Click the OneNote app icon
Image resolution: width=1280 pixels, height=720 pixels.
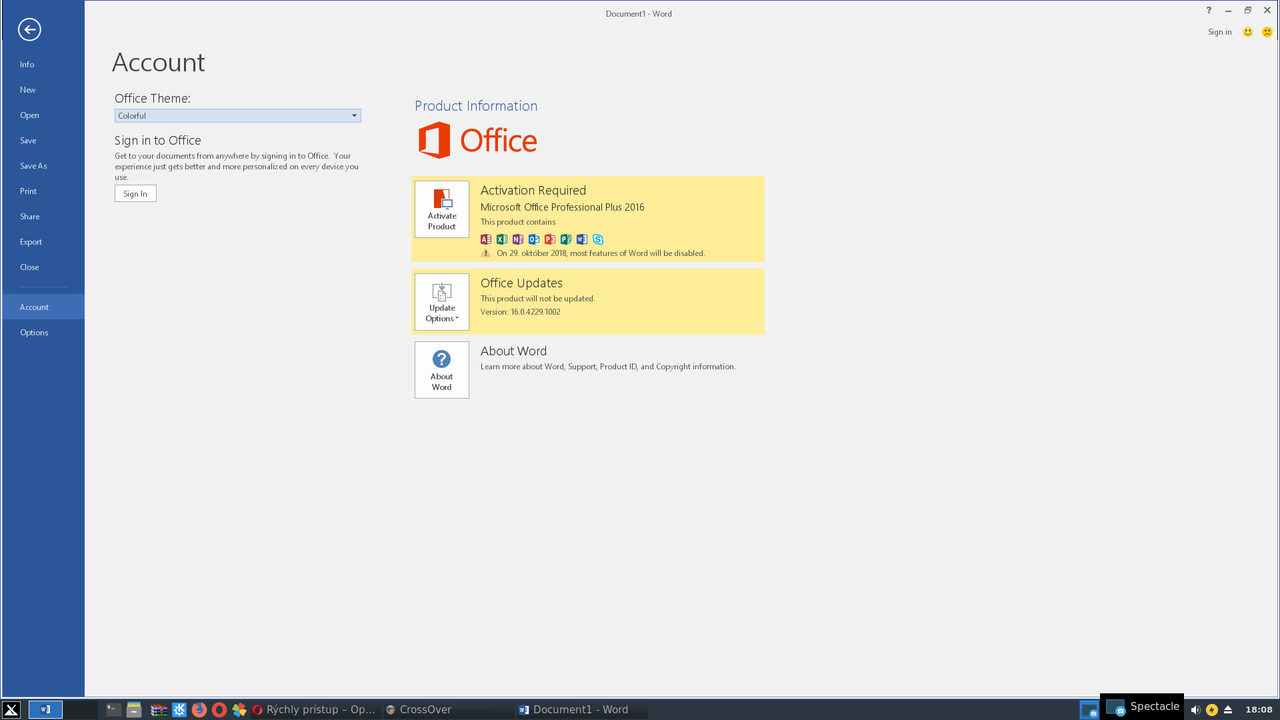(x=518, y=239)
